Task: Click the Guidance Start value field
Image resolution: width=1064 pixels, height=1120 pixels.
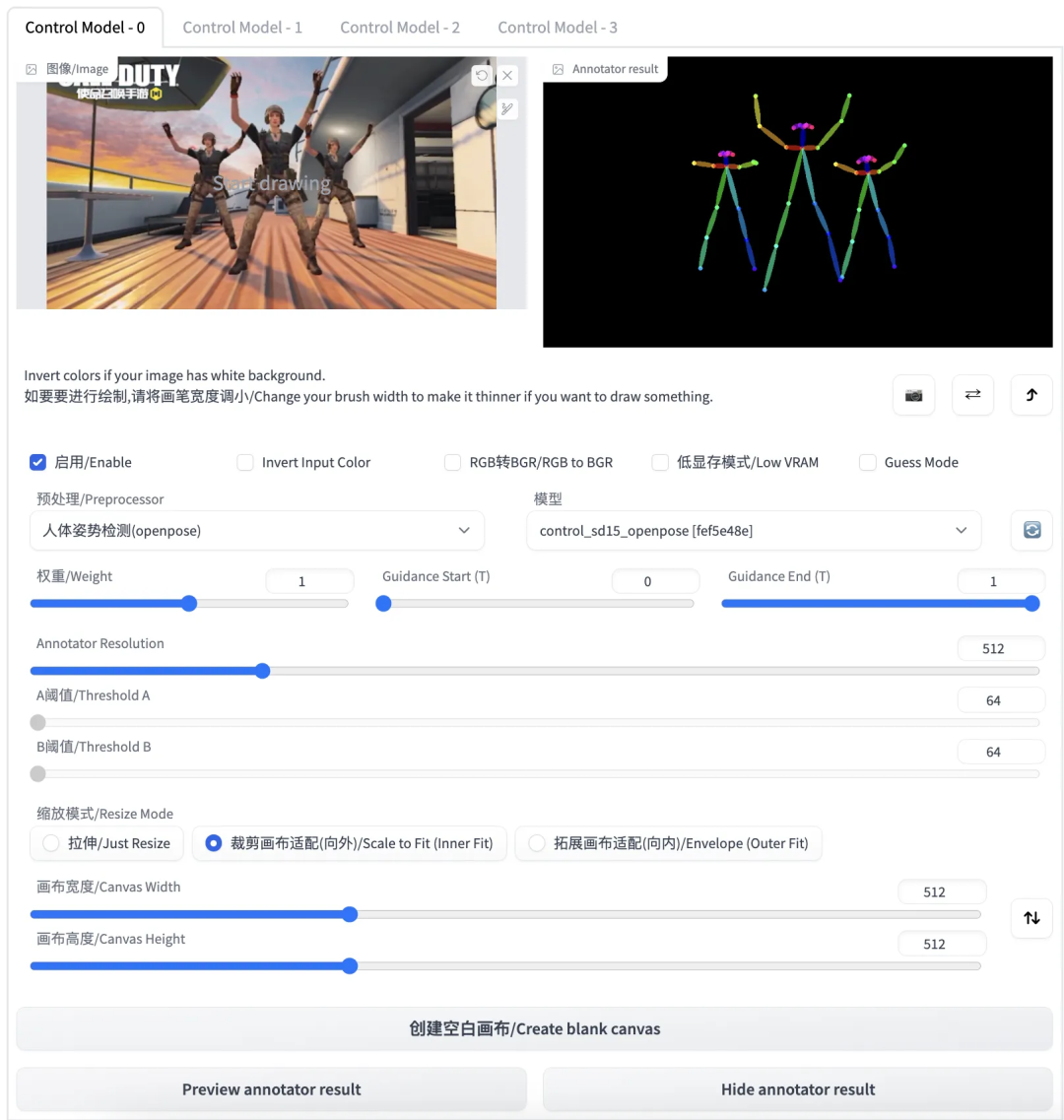Action: pyautogui.click(x=655, y=581)
